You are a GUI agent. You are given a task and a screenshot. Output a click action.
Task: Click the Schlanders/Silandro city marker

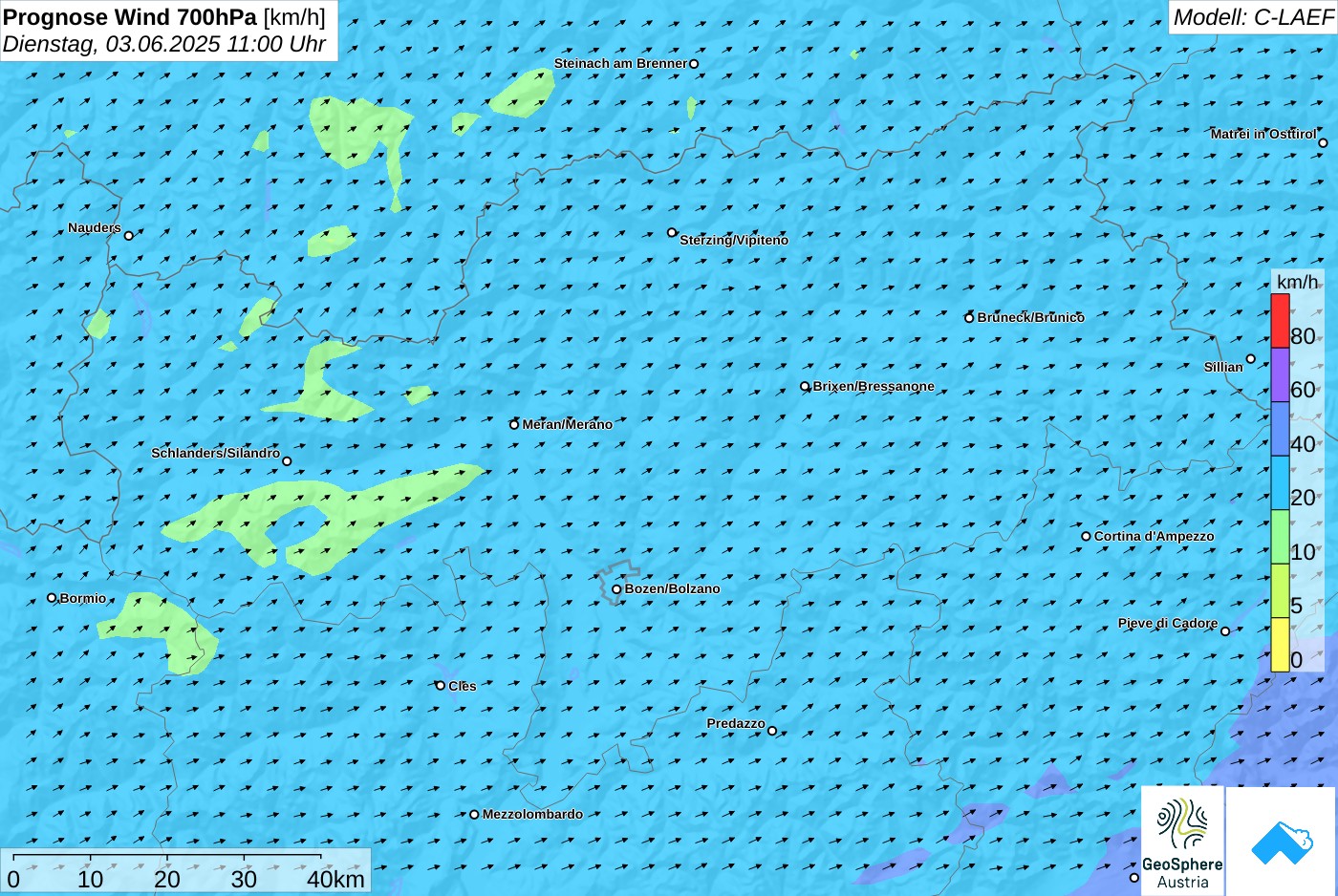point(287,461)
